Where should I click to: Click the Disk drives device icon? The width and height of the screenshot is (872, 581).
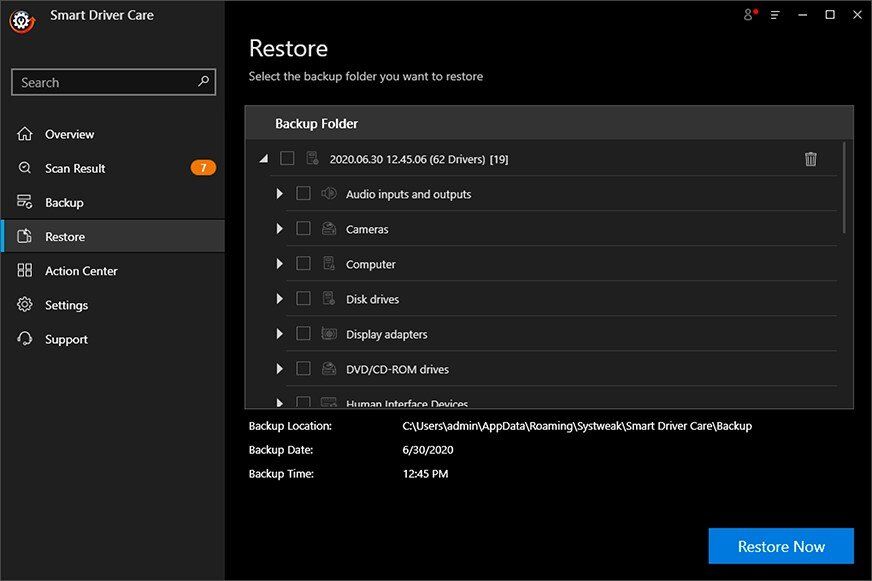coord(329,299)
